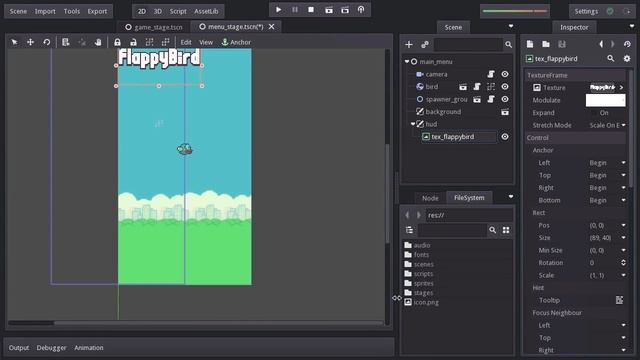Toggle visibility of camera node
Viewport: 640px width, 360px height.
(x=505, y=74)
